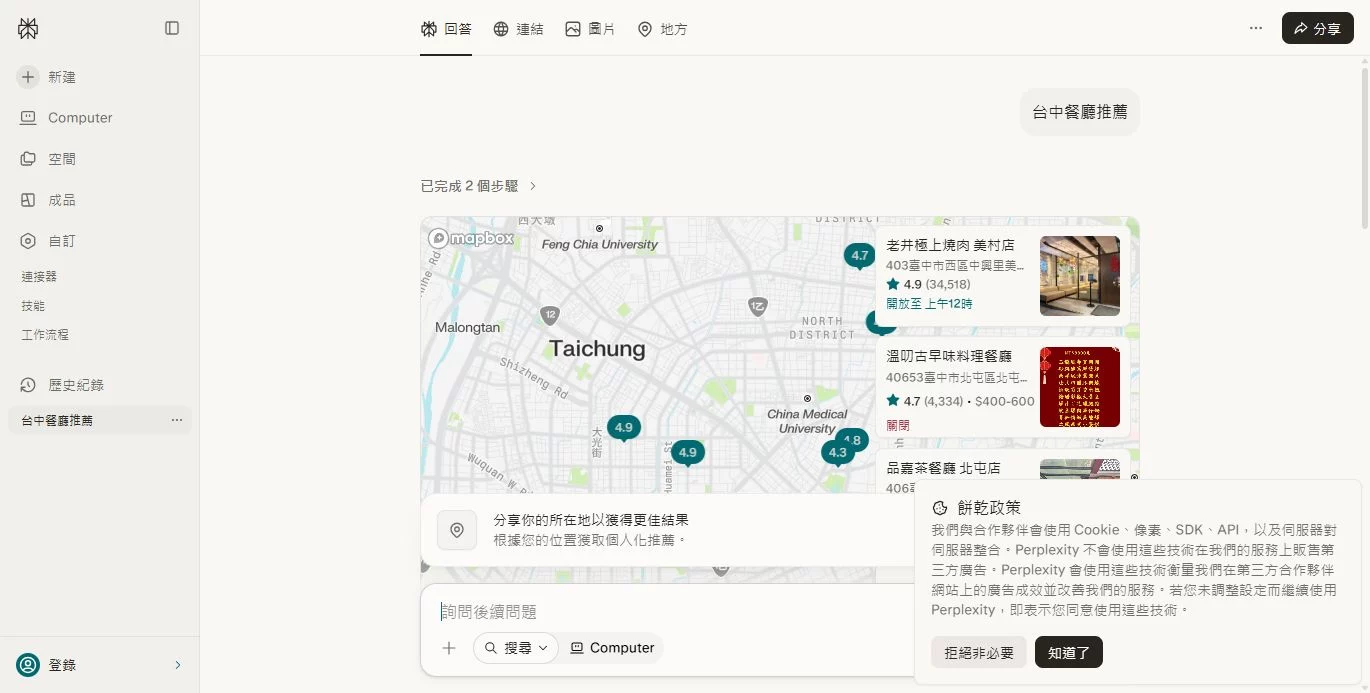Open the 搜尋 mode dropdown
The image size is (1370, 693).
click(516, 648)
